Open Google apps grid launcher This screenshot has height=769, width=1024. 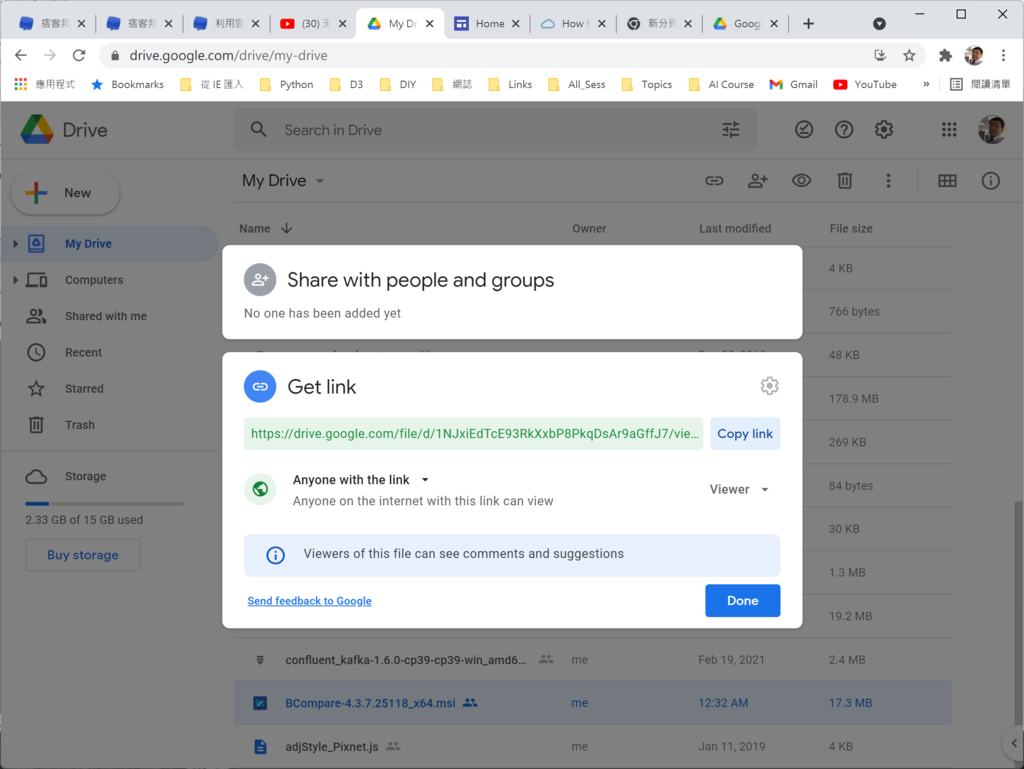coord(949,129)
